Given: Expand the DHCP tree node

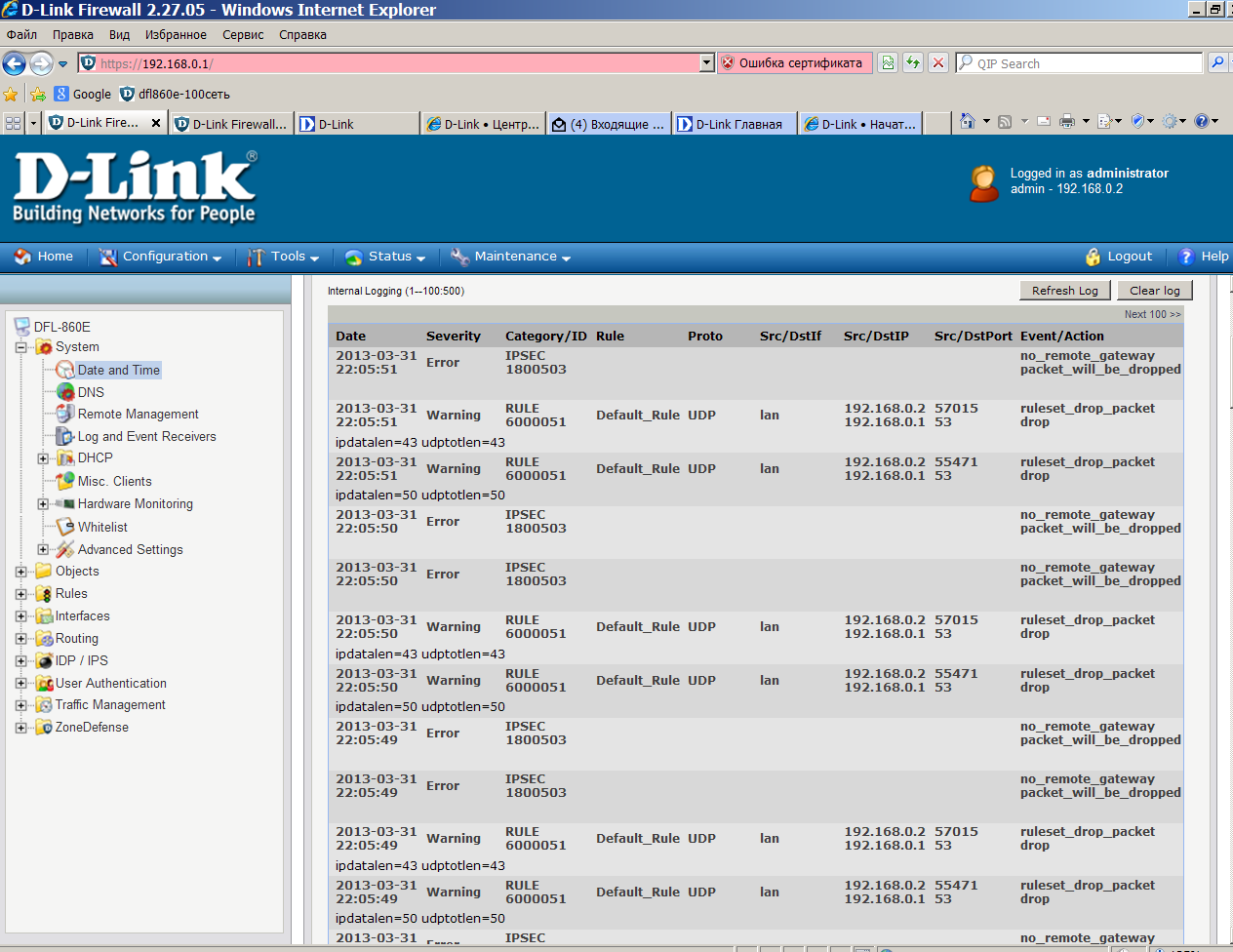Looking at the screenshot, I should click(43, 458).
